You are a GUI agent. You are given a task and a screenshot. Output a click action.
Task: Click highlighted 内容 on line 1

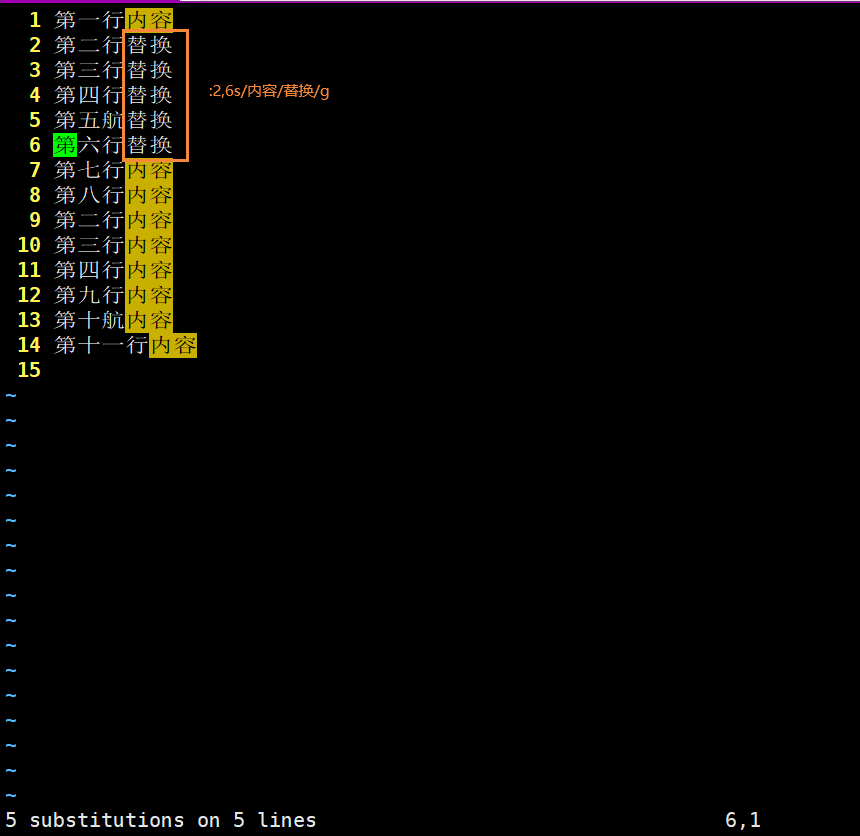pos(149,20)
